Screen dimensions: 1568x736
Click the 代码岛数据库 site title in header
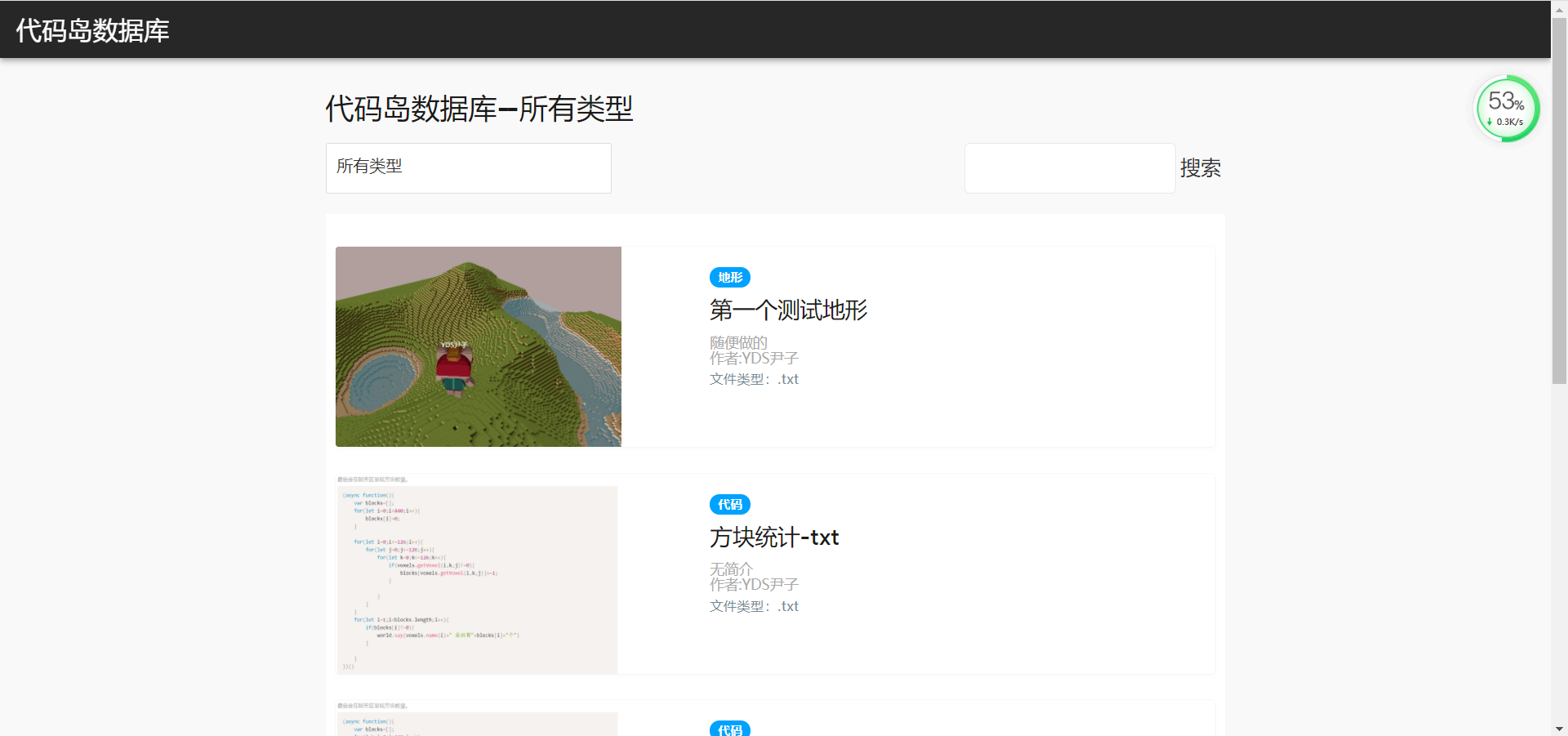click(92, 30)
